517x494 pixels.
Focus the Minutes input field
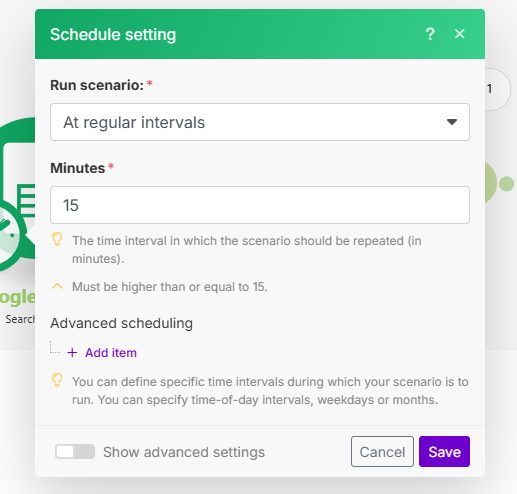click(x=260, y=205)
